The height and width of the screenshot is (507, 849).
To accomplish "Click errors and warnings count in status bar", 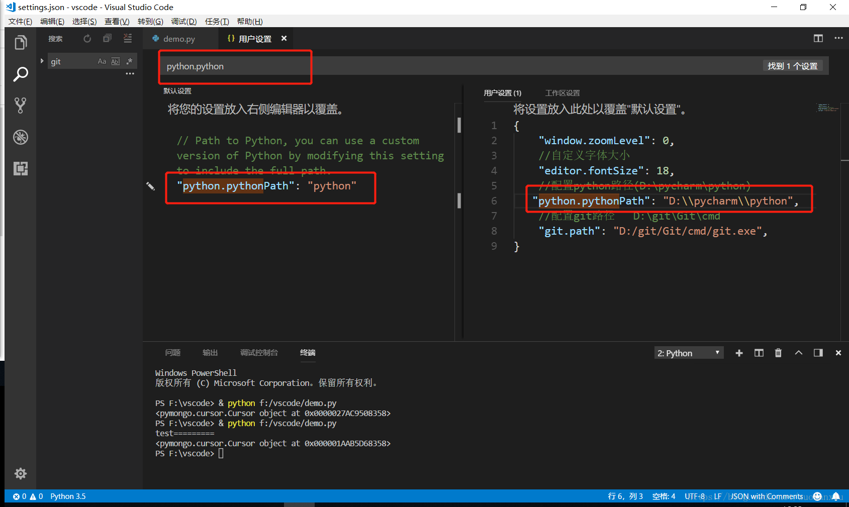I will coord(28,496).
